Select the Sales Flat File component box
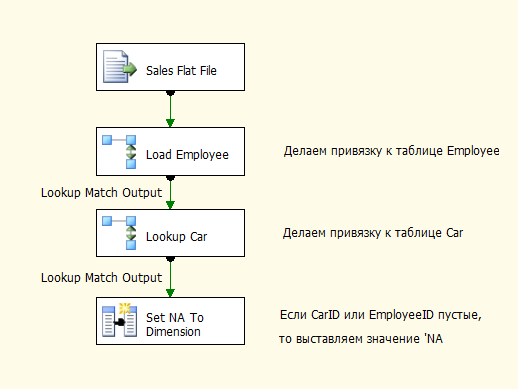The image size is (518, 389). 170,67
